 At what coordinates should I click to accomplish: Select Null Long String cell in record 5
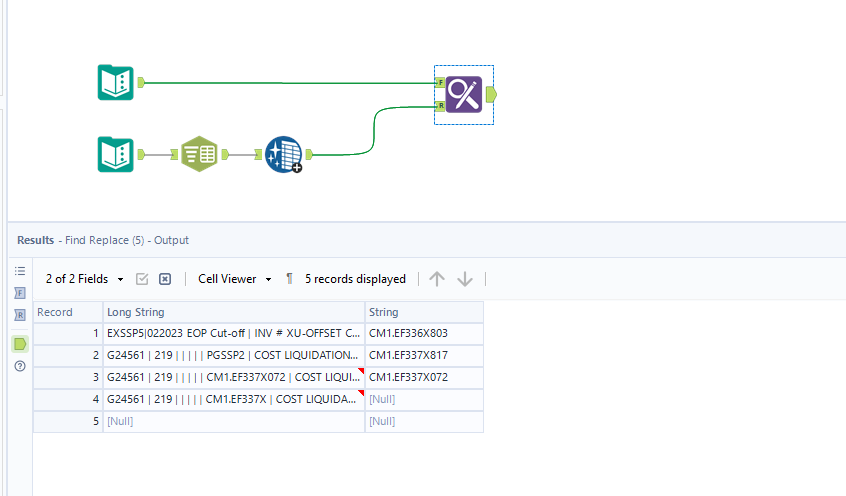click(x=234, y=422)
